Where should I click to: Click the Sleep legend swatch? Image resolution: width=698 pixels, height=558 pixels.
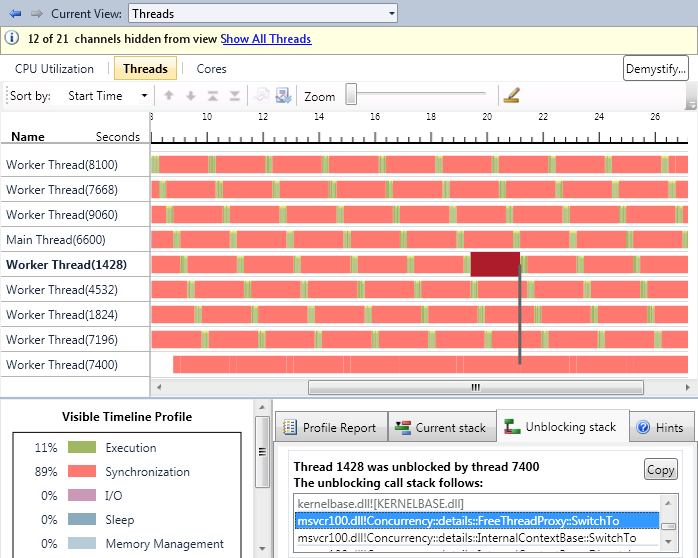click(82, 519)
